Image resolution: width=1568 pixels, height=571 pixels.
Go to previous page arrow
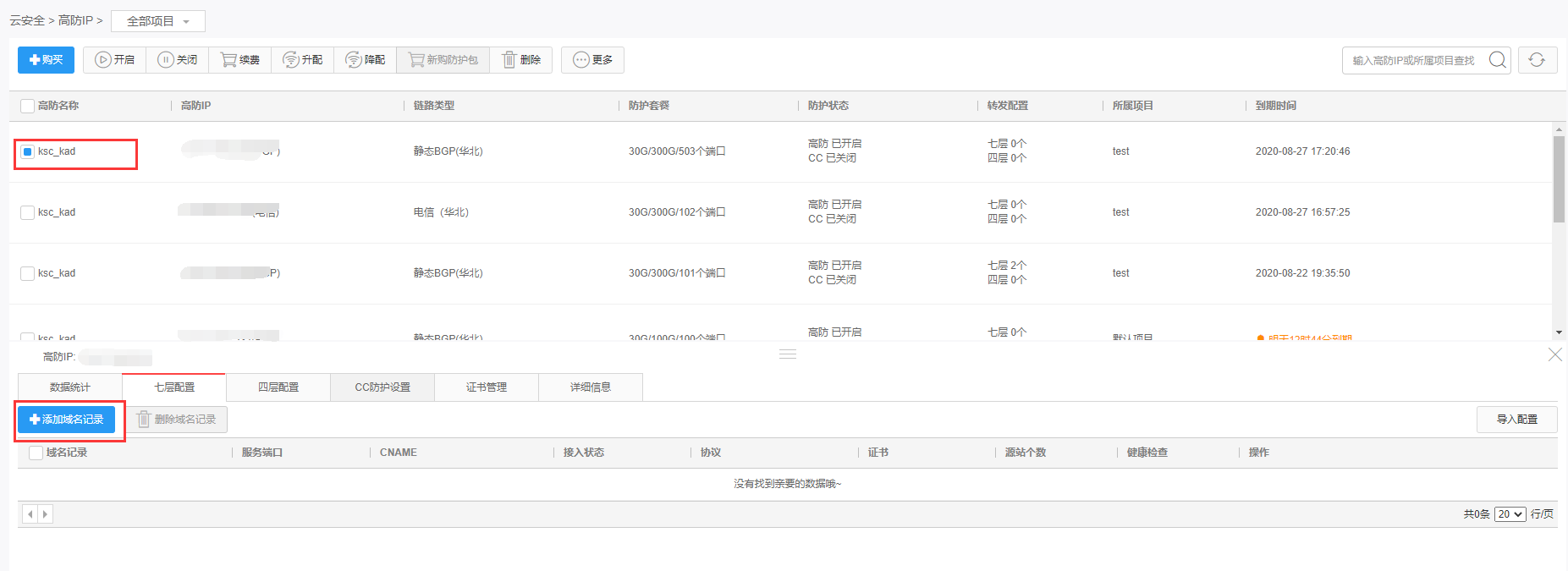tap(30, 514)
